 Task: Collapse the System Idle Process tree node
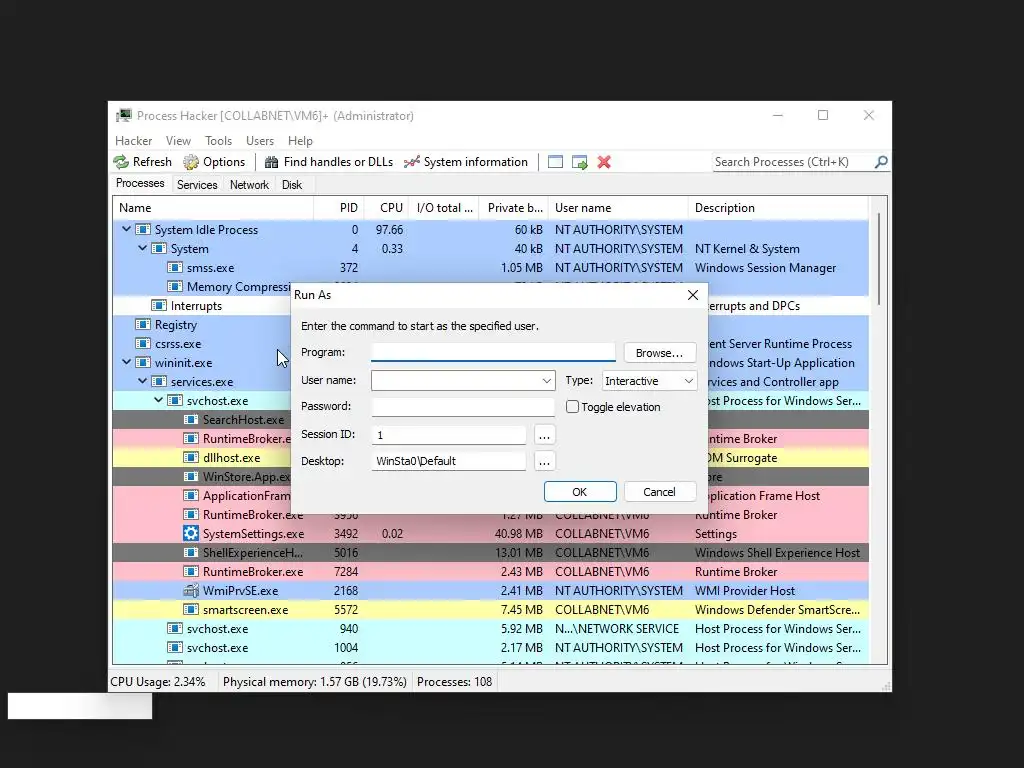(127, 229)
